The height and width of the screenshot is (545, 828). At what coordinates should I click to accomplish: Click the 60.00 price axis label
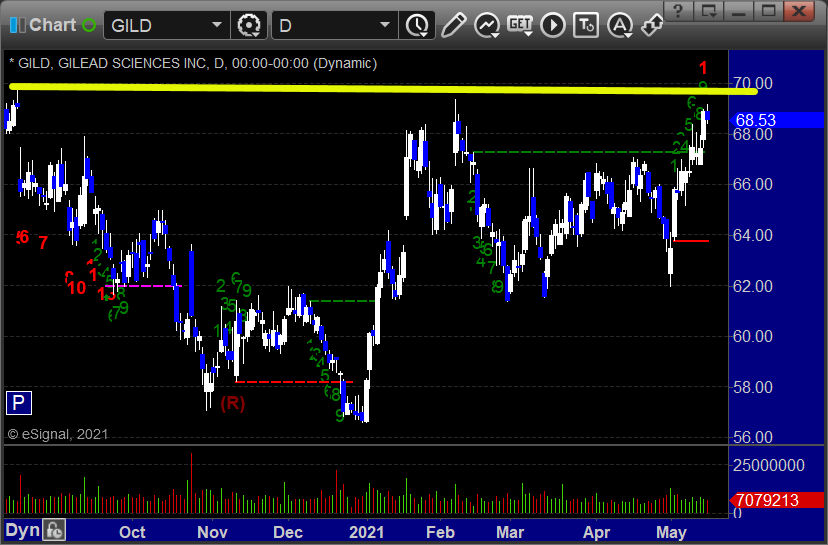click(753, 336)
